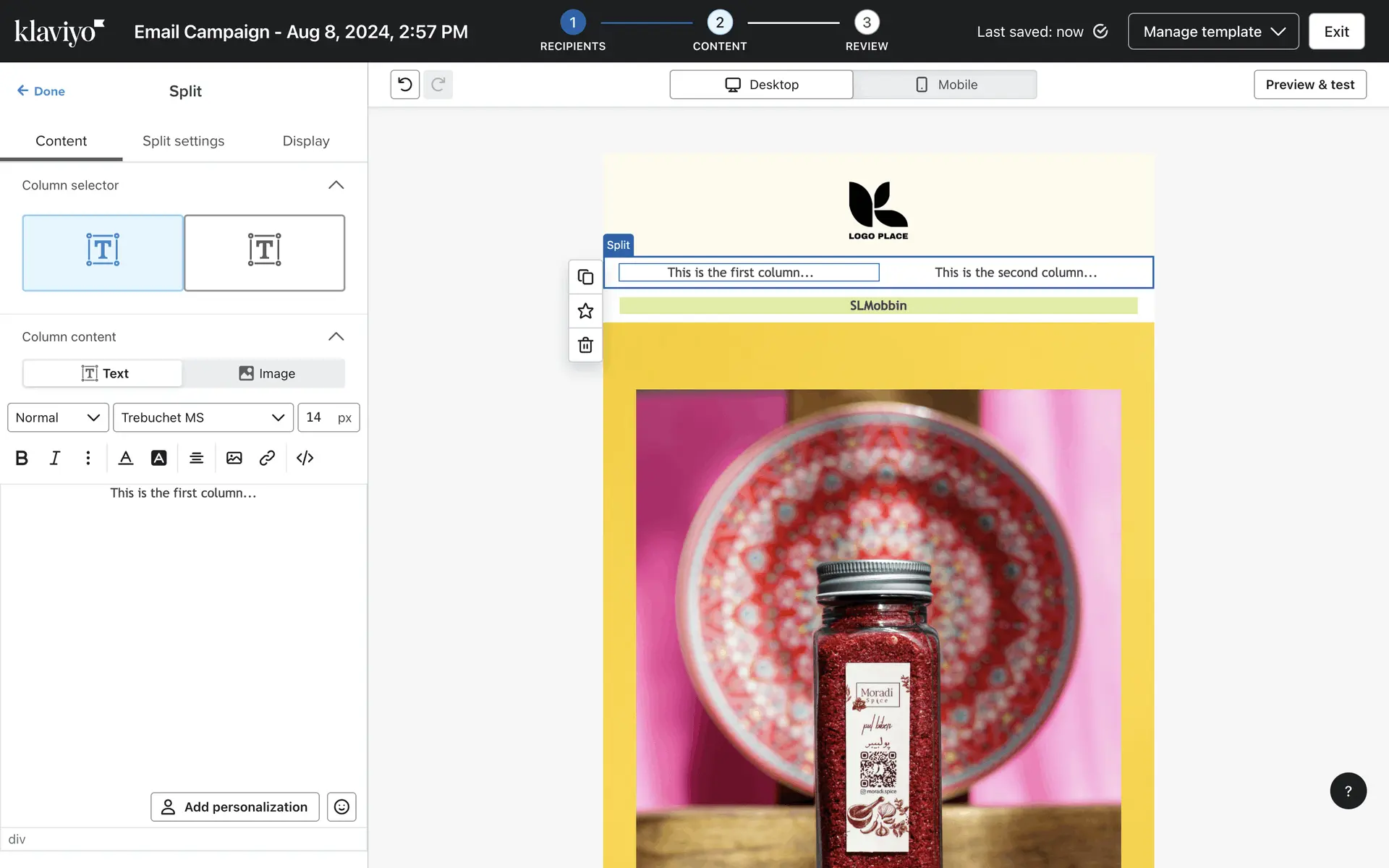Switch column content to Image

[266, 373]
